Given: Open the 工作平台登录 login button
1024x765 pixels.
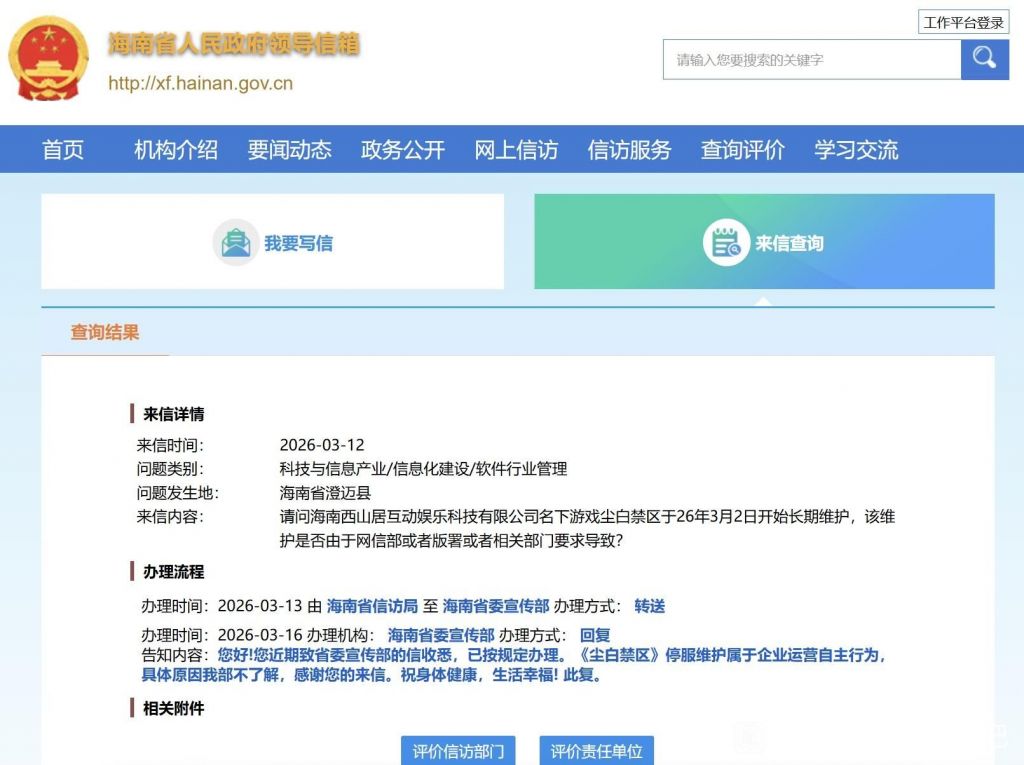Looking at the screenshot, I should pos(963,22).
